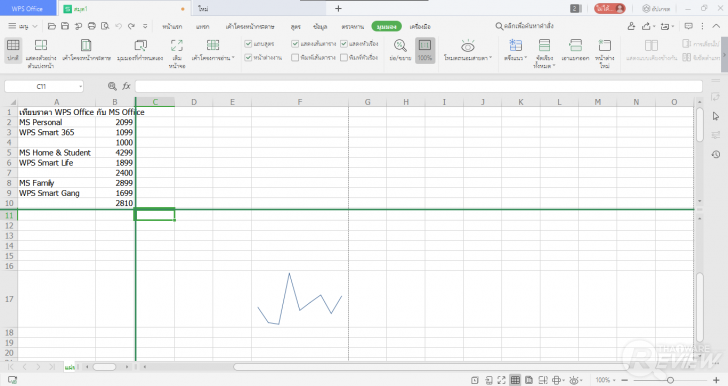The height and width of the screenshot is (386, 728).
Task: Click the print preview icon
Action: pyautogui.click(x=105, y=26)
